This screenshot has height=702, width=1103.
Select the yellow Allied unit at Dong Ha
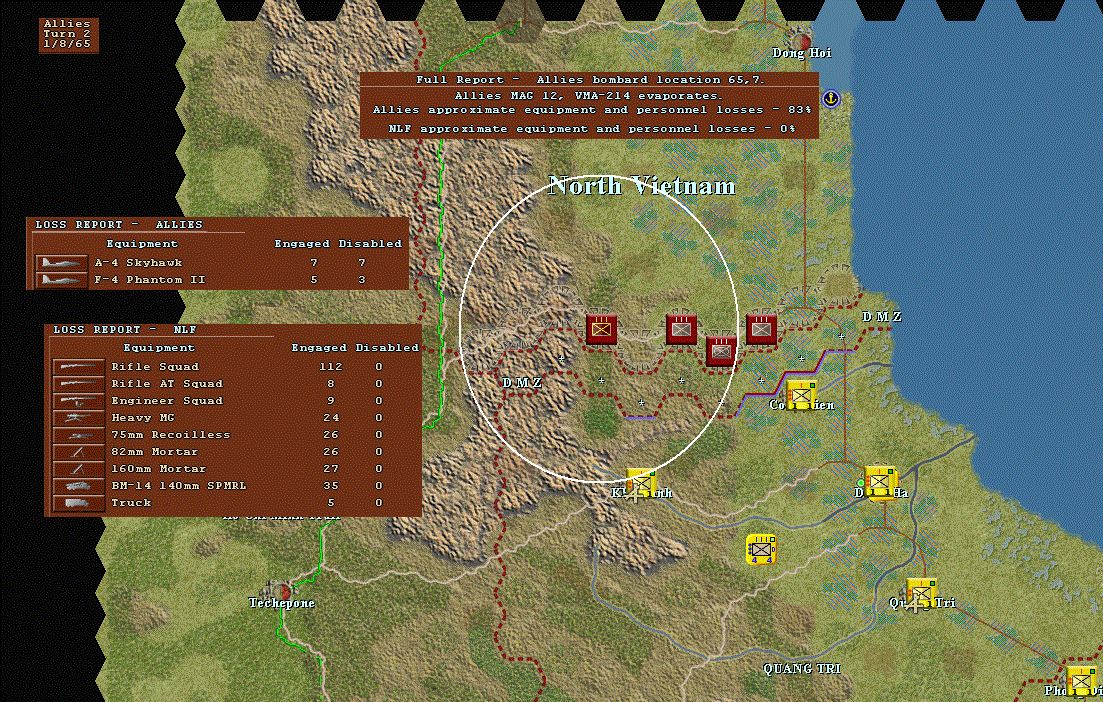(879, 482)
